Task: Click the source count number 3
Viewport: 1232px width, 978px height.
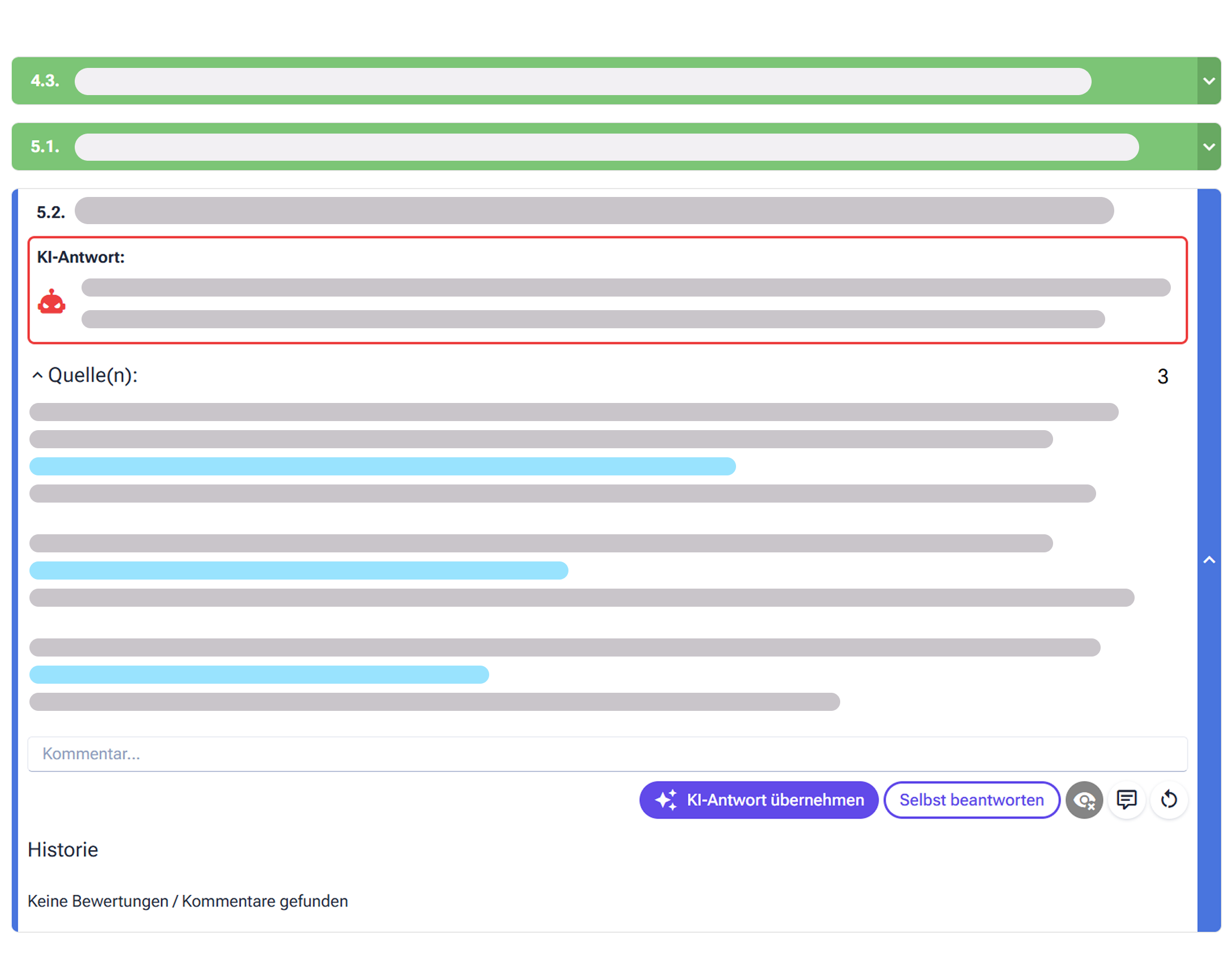Action: point(1162,376)
